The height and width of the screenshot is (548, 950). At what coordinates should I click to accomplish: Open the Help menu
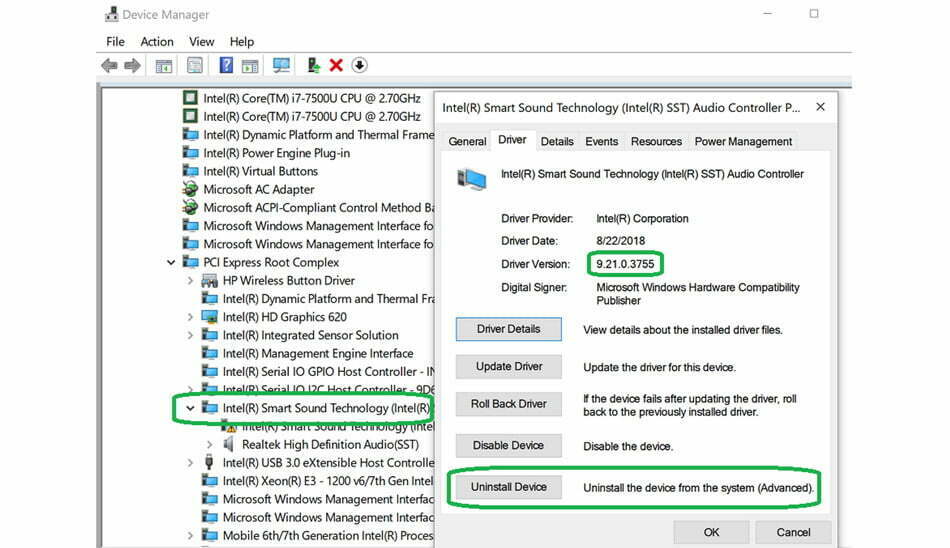[242, 42]
